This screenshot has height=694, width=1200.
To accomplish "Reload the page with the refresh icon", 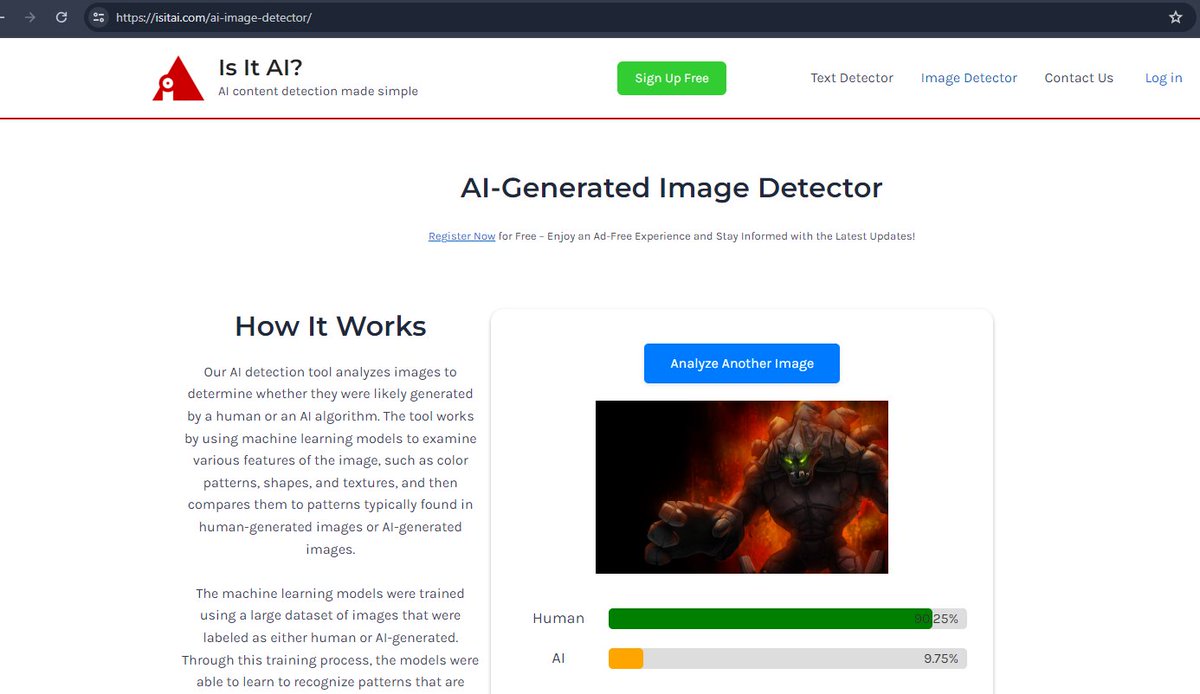I will point(62,17).
